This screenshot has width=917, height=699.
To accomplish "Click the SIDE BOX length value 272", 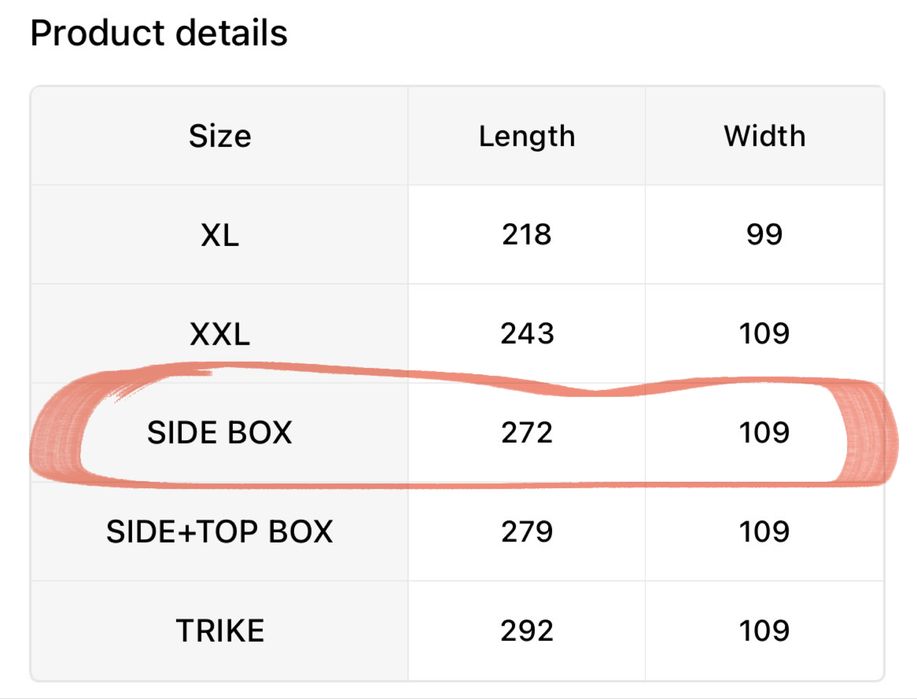I will pos(526,433).
